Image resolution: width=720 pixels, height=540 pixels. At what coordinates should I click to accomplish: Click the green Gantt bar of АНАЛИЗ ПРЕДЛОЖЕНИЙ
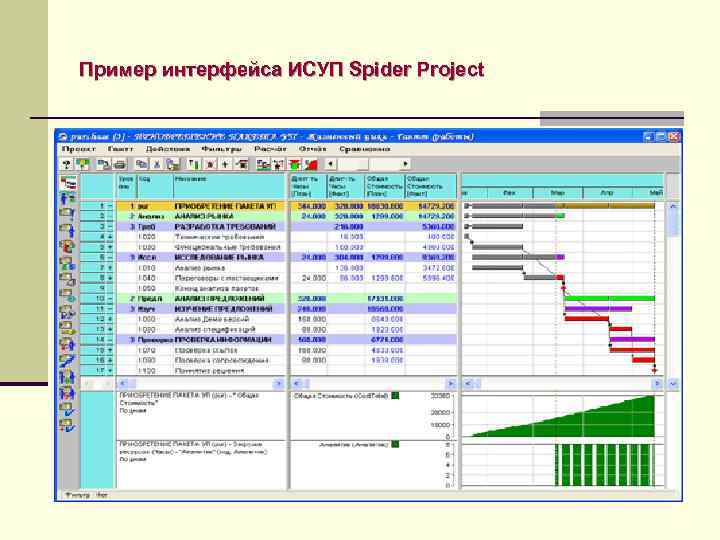point(609,298)
